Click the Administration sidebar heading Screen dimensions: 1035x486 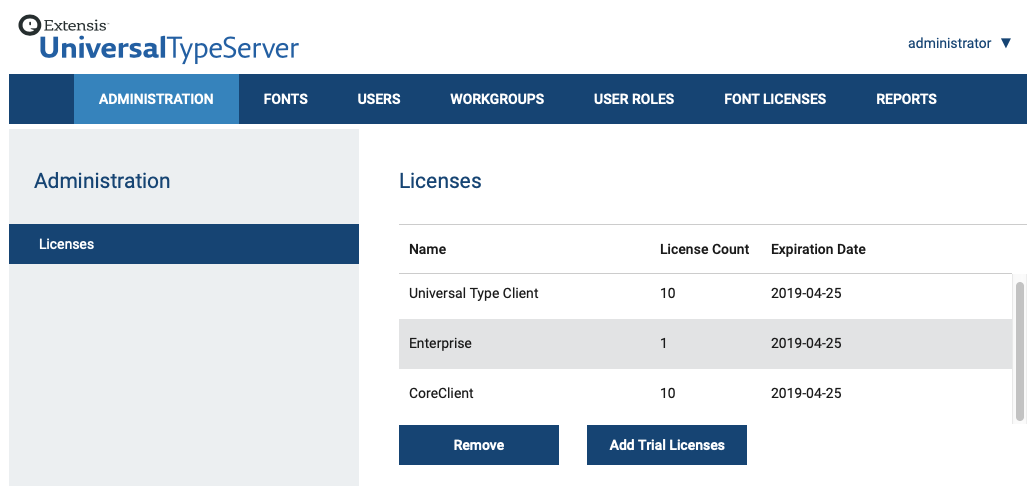coord(102,181)
